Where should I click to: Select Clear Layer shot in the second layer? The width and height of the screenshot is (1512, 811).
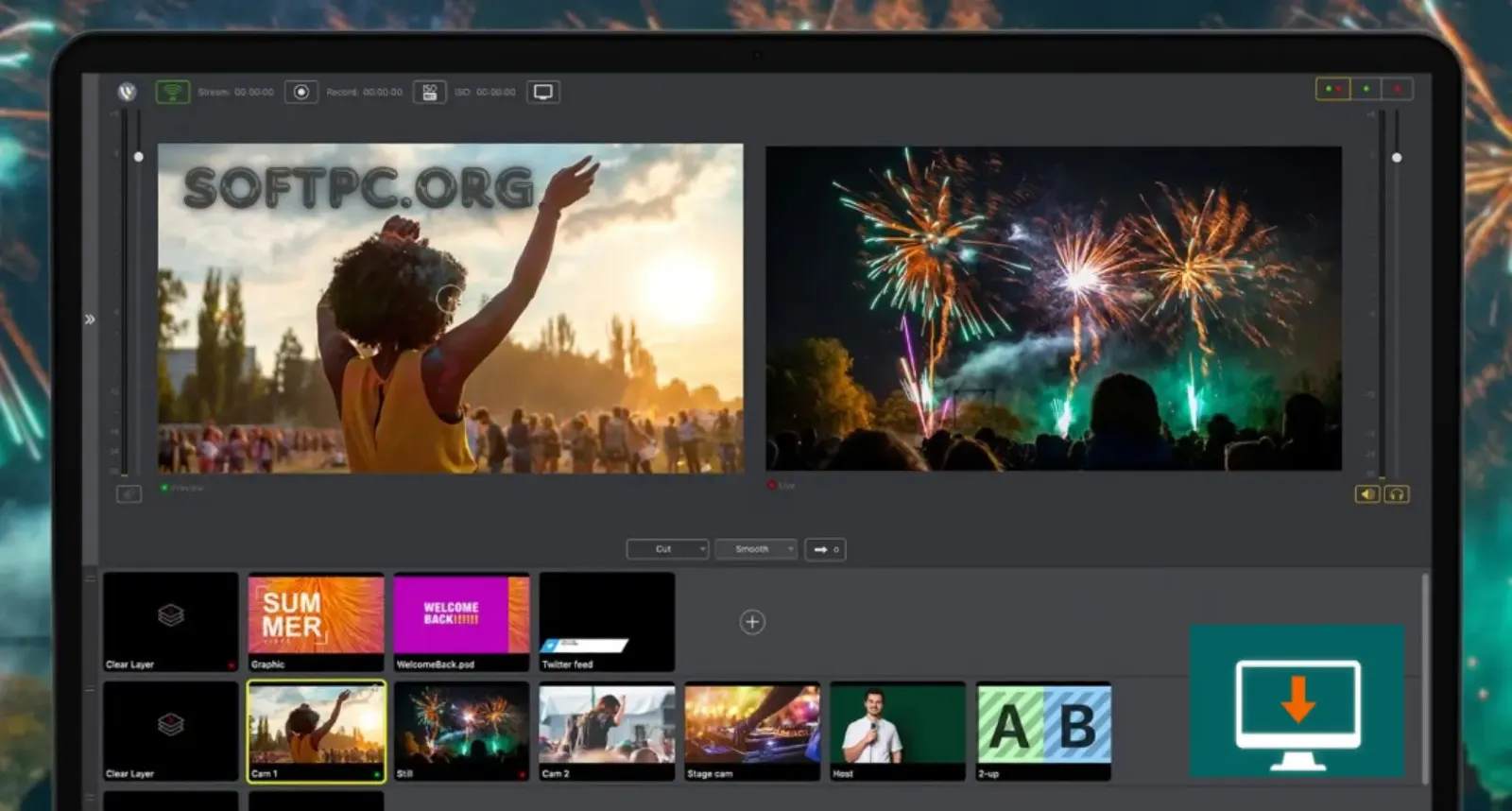click(171, 732)
